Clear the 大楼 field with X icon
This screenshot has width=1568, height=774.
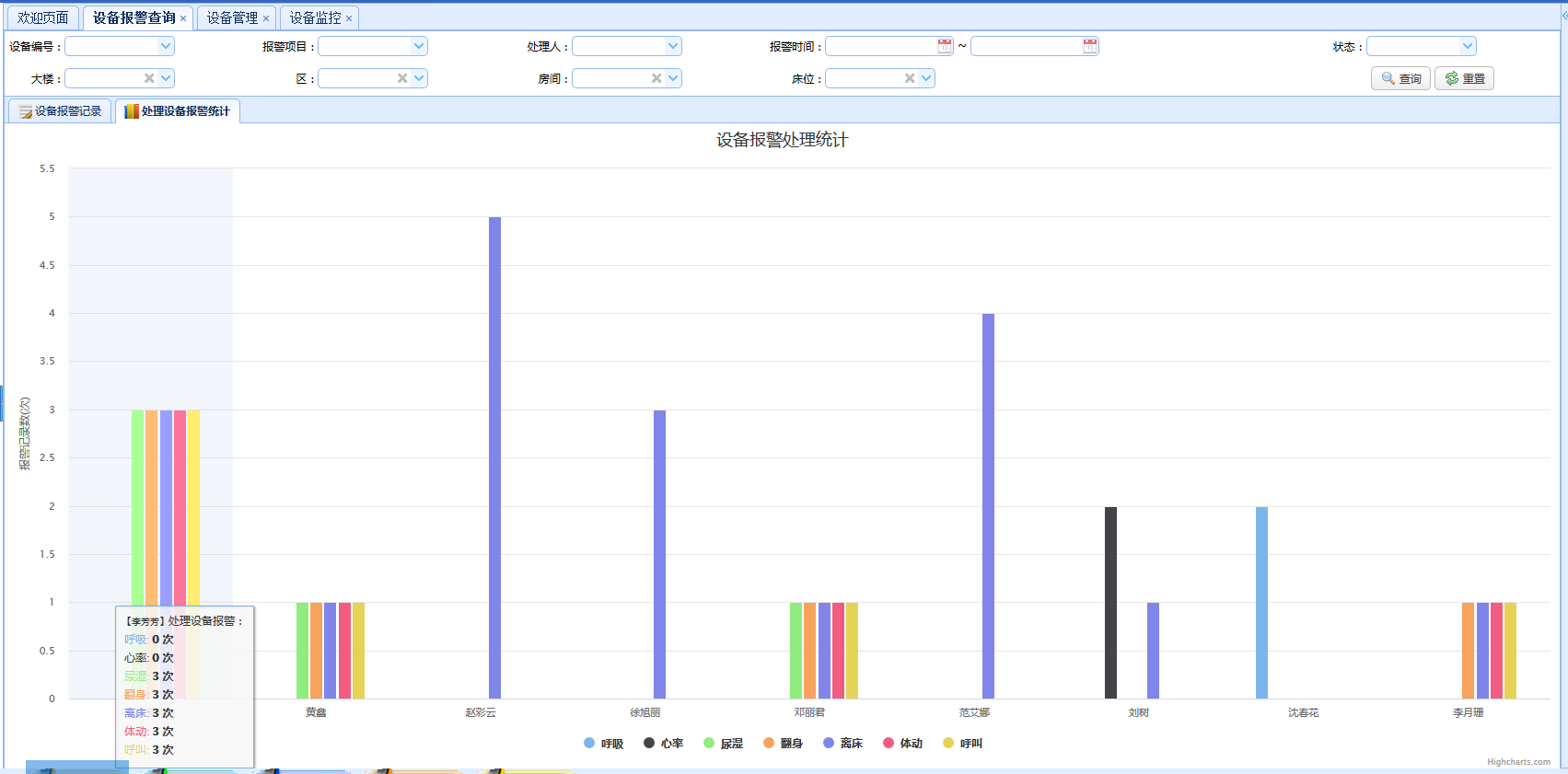(x=149, y=78)
